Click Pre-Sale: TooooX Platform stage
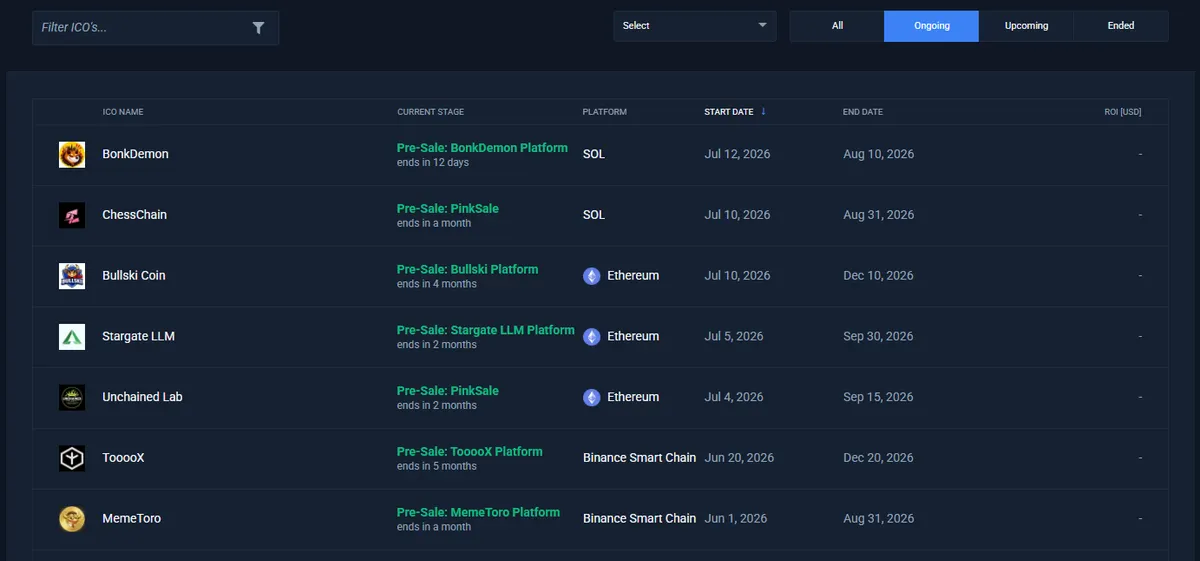 tap(470, 452)
